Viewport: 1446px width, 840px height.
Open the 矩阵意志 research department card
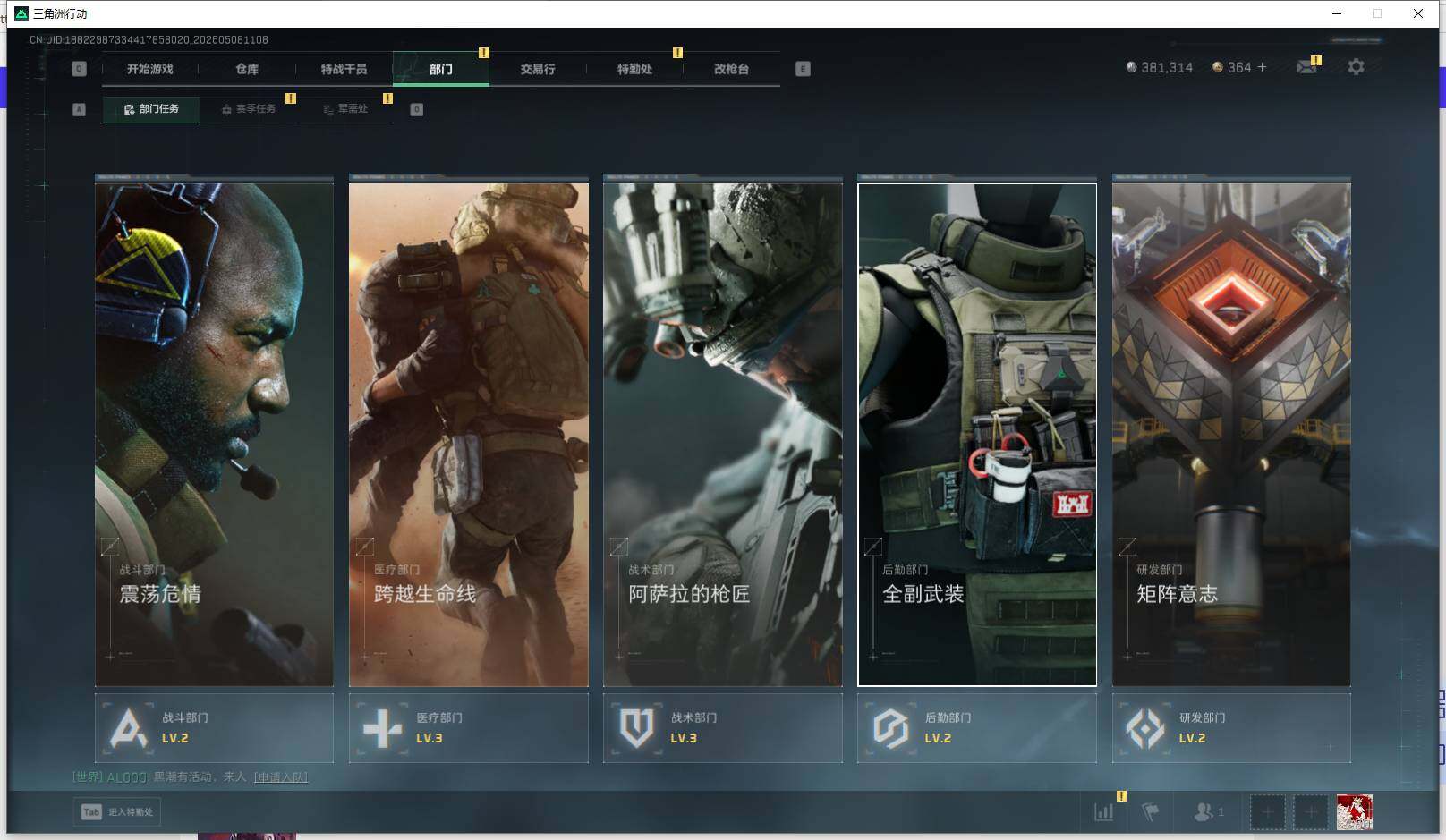1231,435
